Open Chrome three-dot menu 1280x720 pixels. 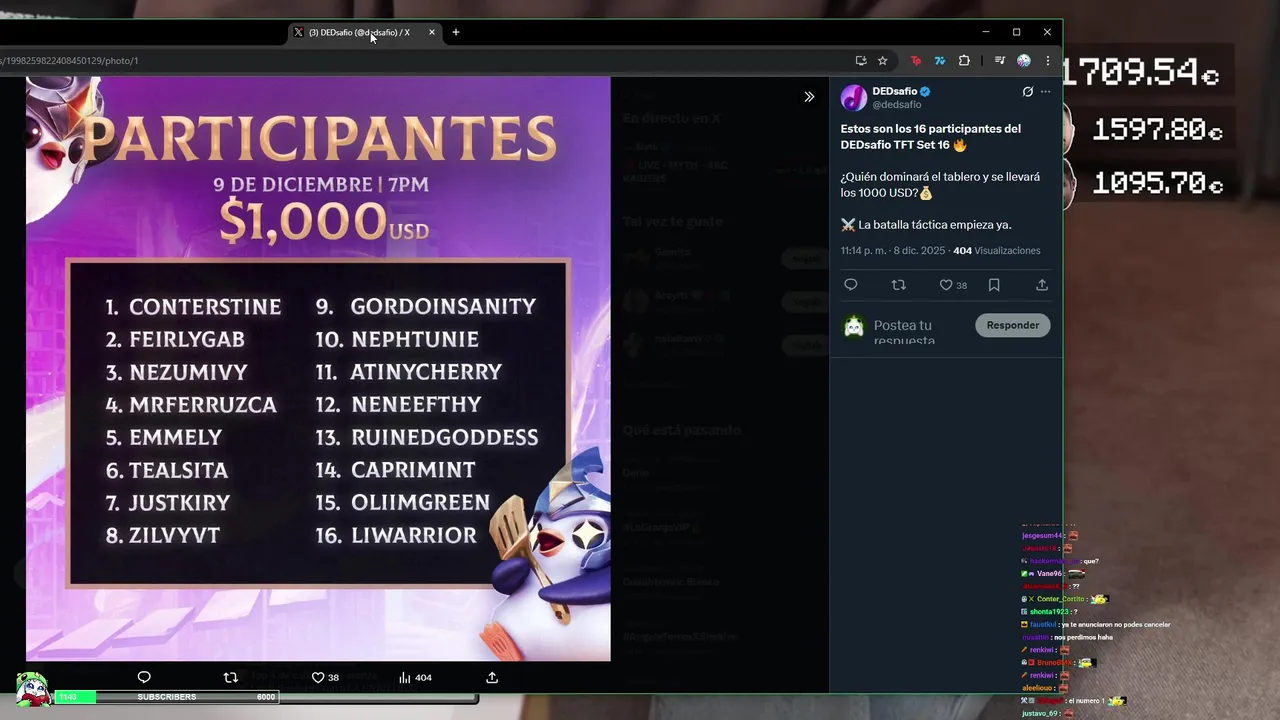(1047, 61)
